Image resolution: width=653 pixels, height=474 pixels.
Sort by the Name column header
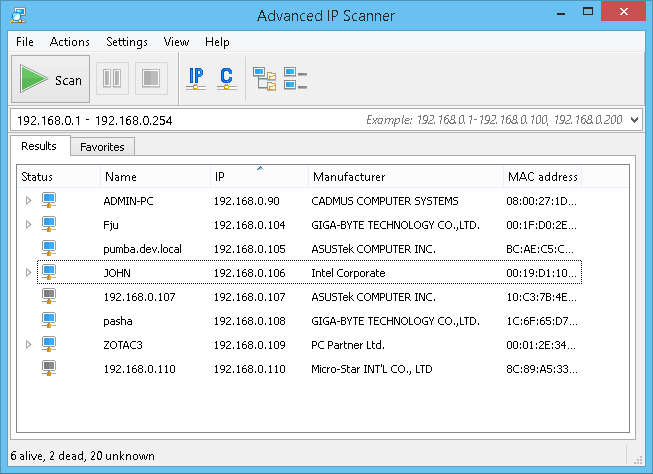(x=155, y=177)
